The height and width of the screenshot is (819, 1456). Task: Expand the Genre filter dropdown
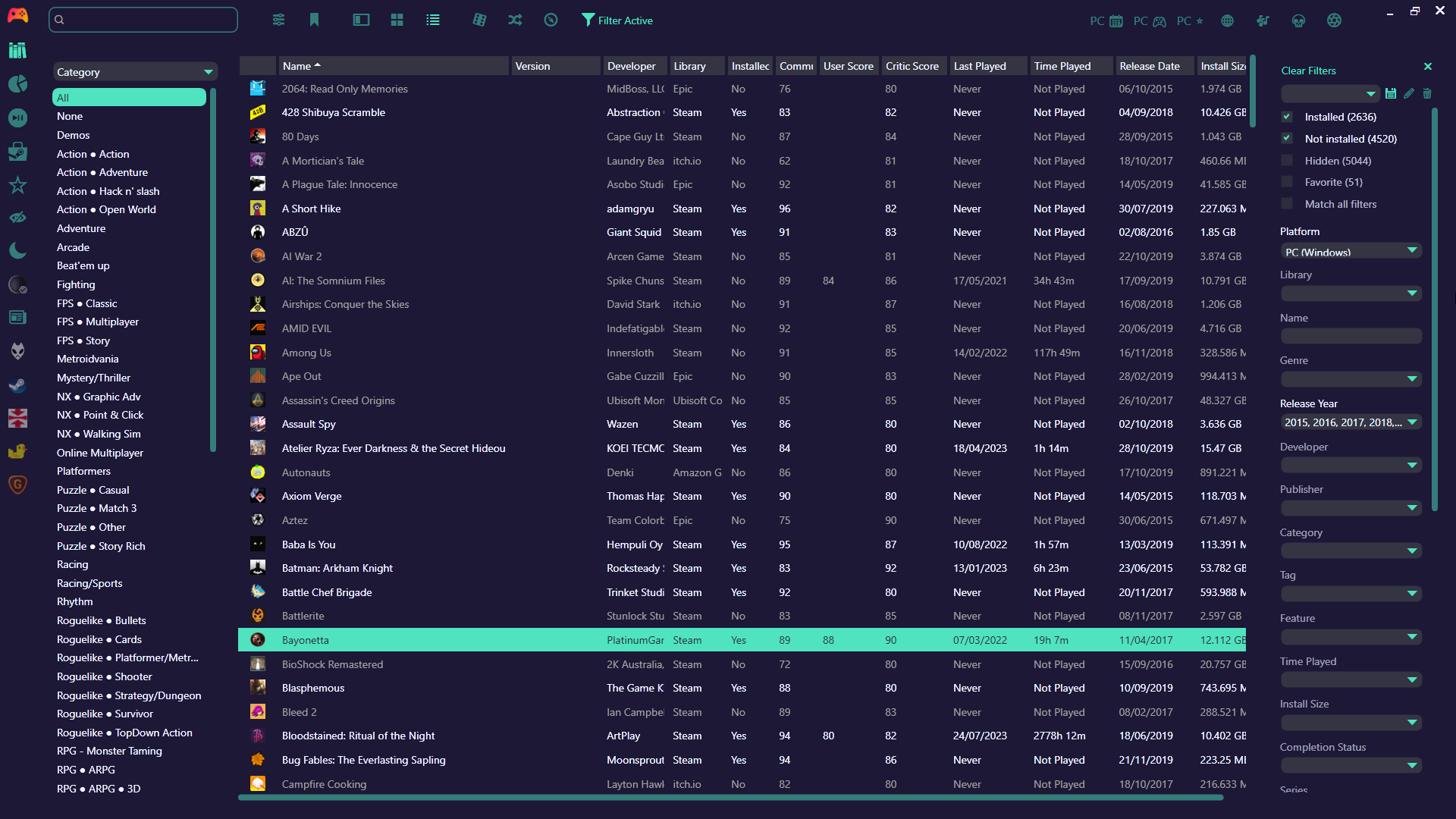pyautogui.click(x=1351, y=379)
